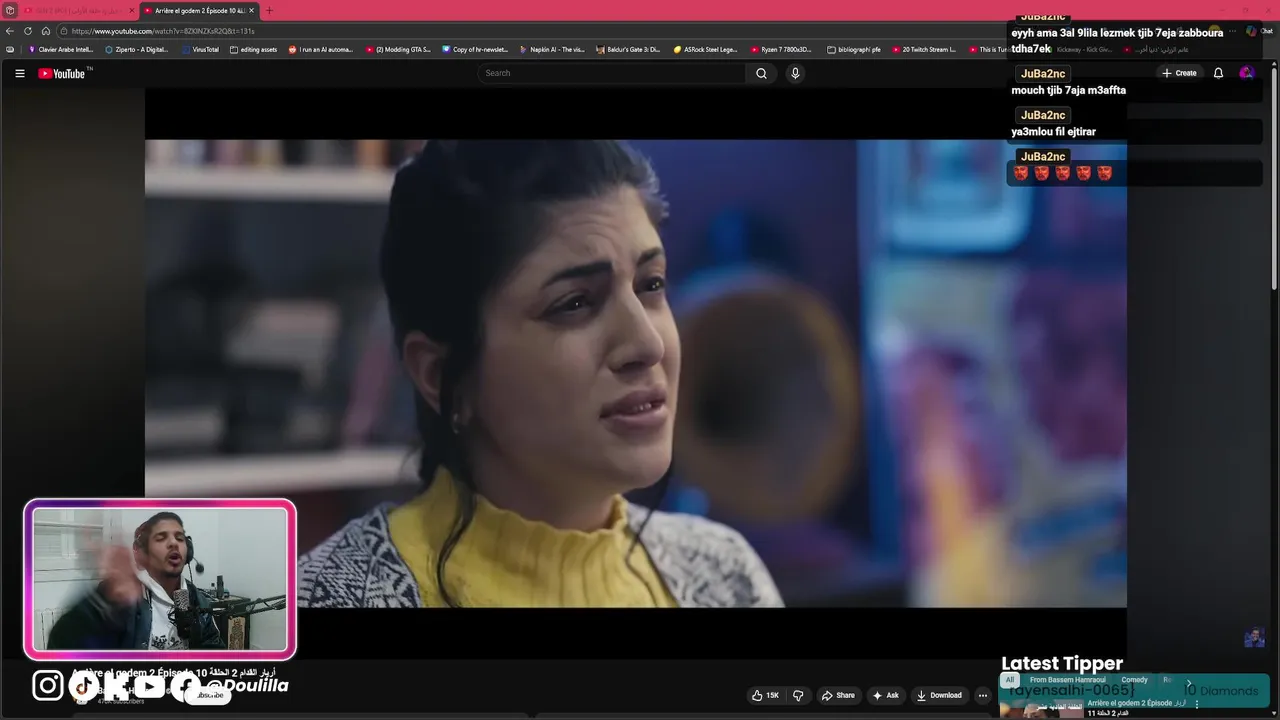Open the Copilot Chat sidebar button
The height and width of the screenshot is (720, 1280).
1258,31
